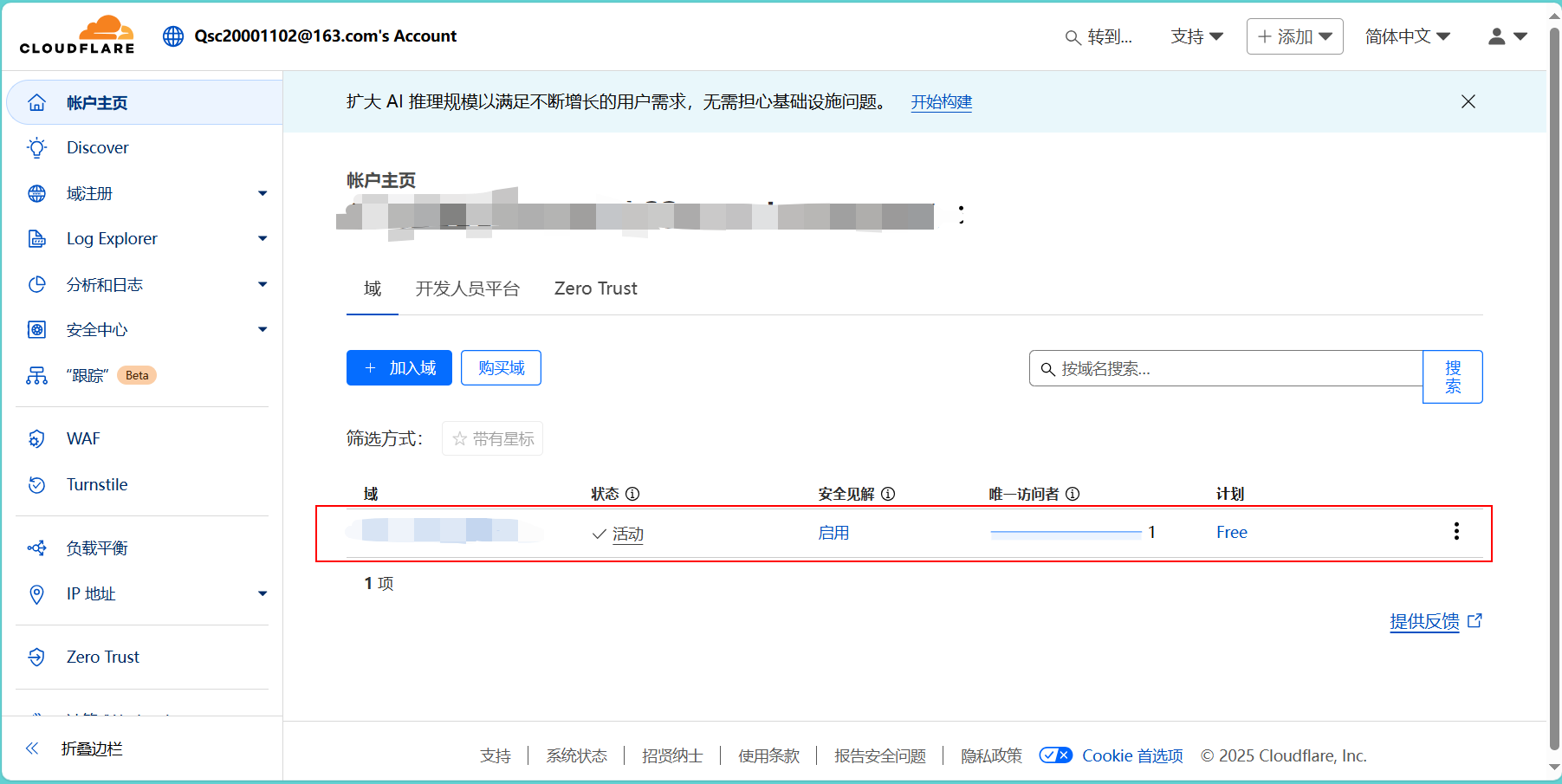Click the info icon next to 状态
The width and height of the screenshot is (1562, 784).
tap(632, 494)
